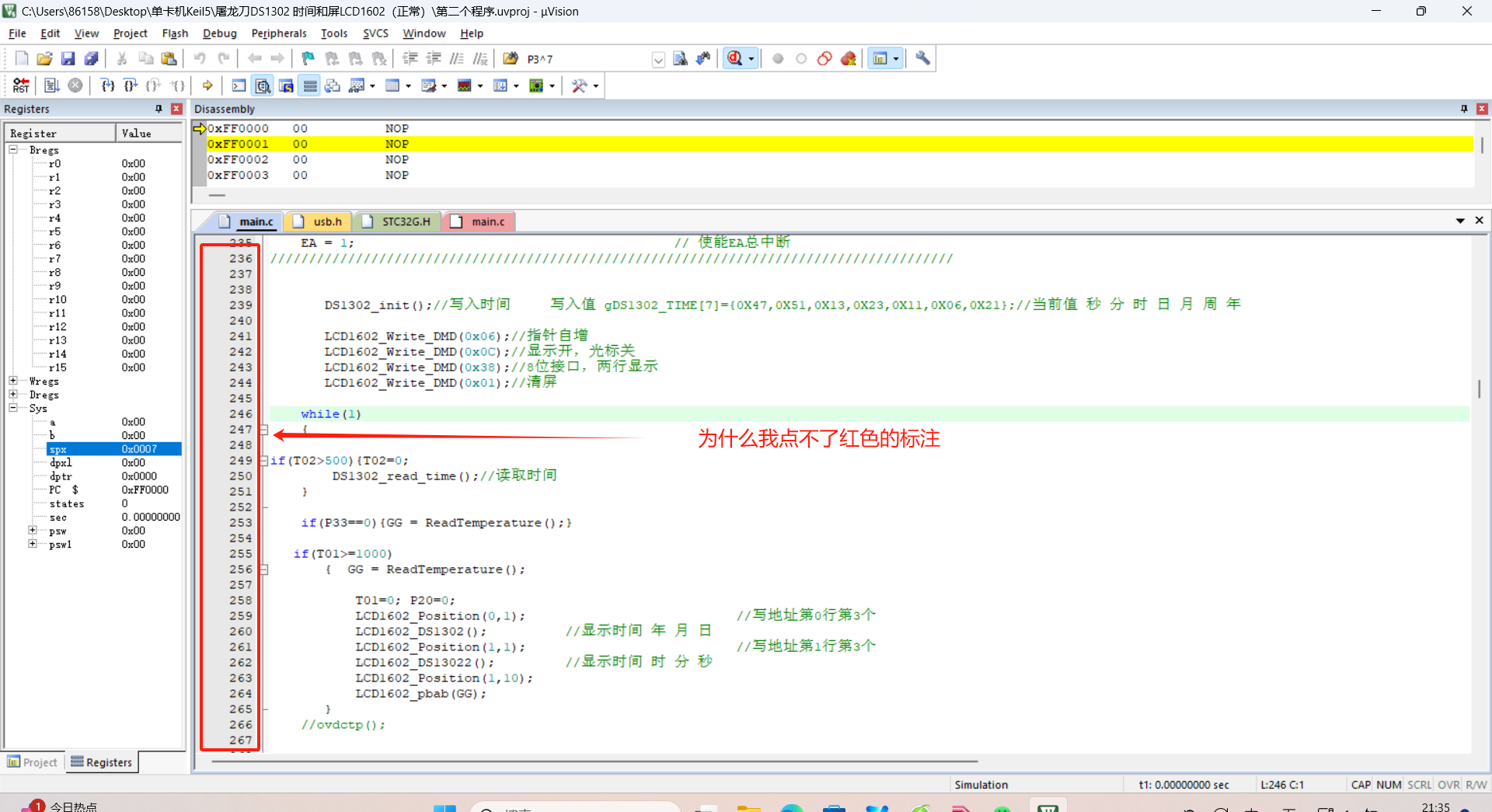Switch to the usb.h tab

click(x=319, y=221)
